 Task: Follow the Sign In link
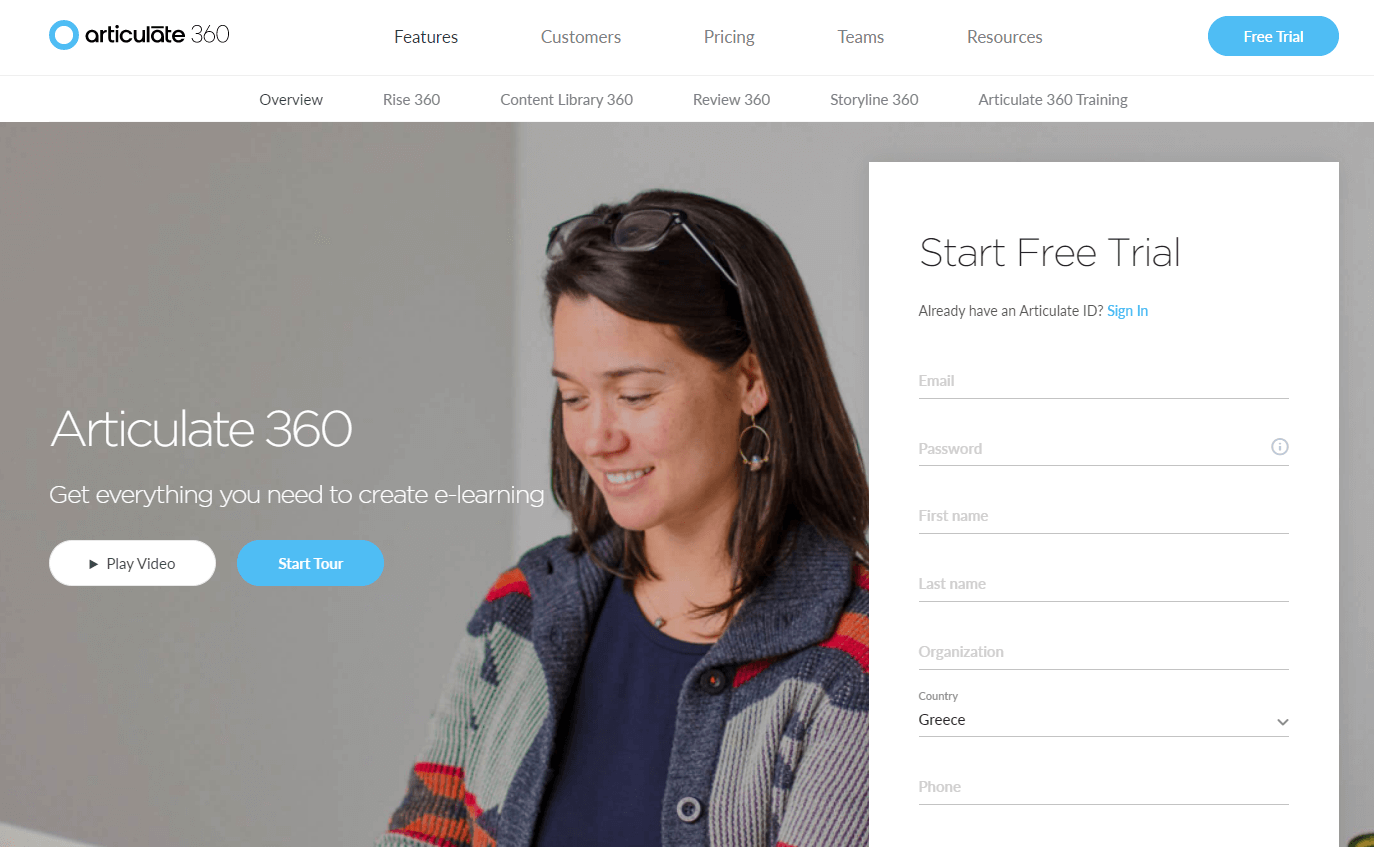point(1127,311)
